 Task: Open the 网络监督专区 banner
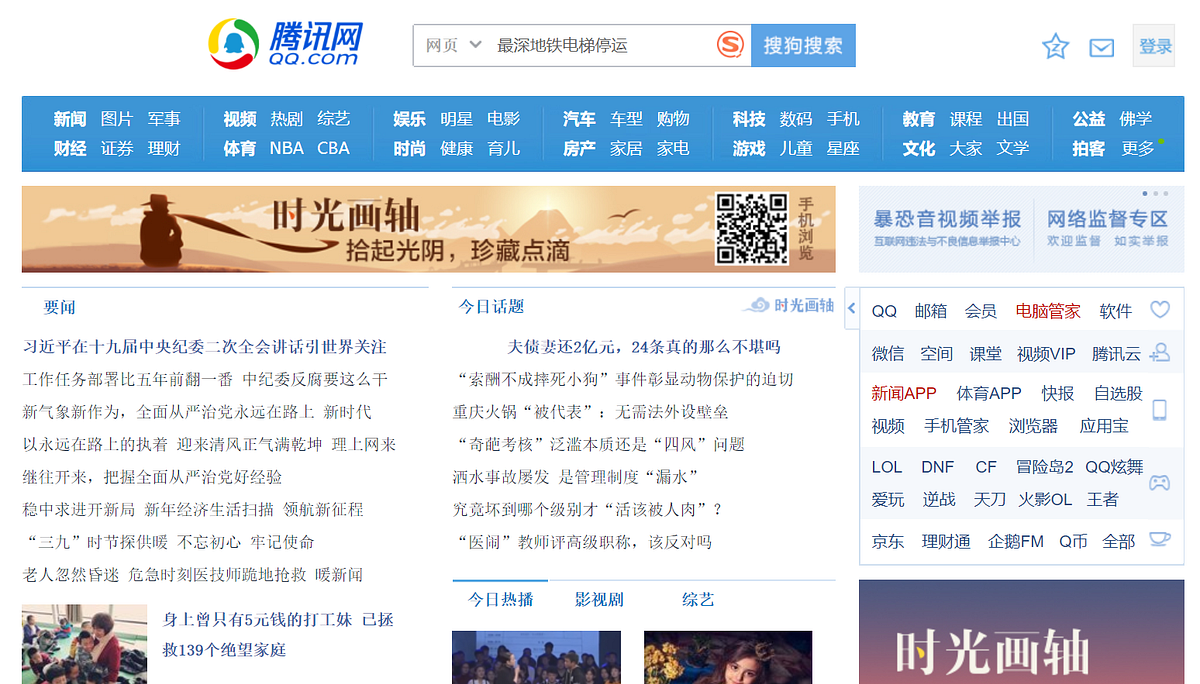[x=1107, y=228]
